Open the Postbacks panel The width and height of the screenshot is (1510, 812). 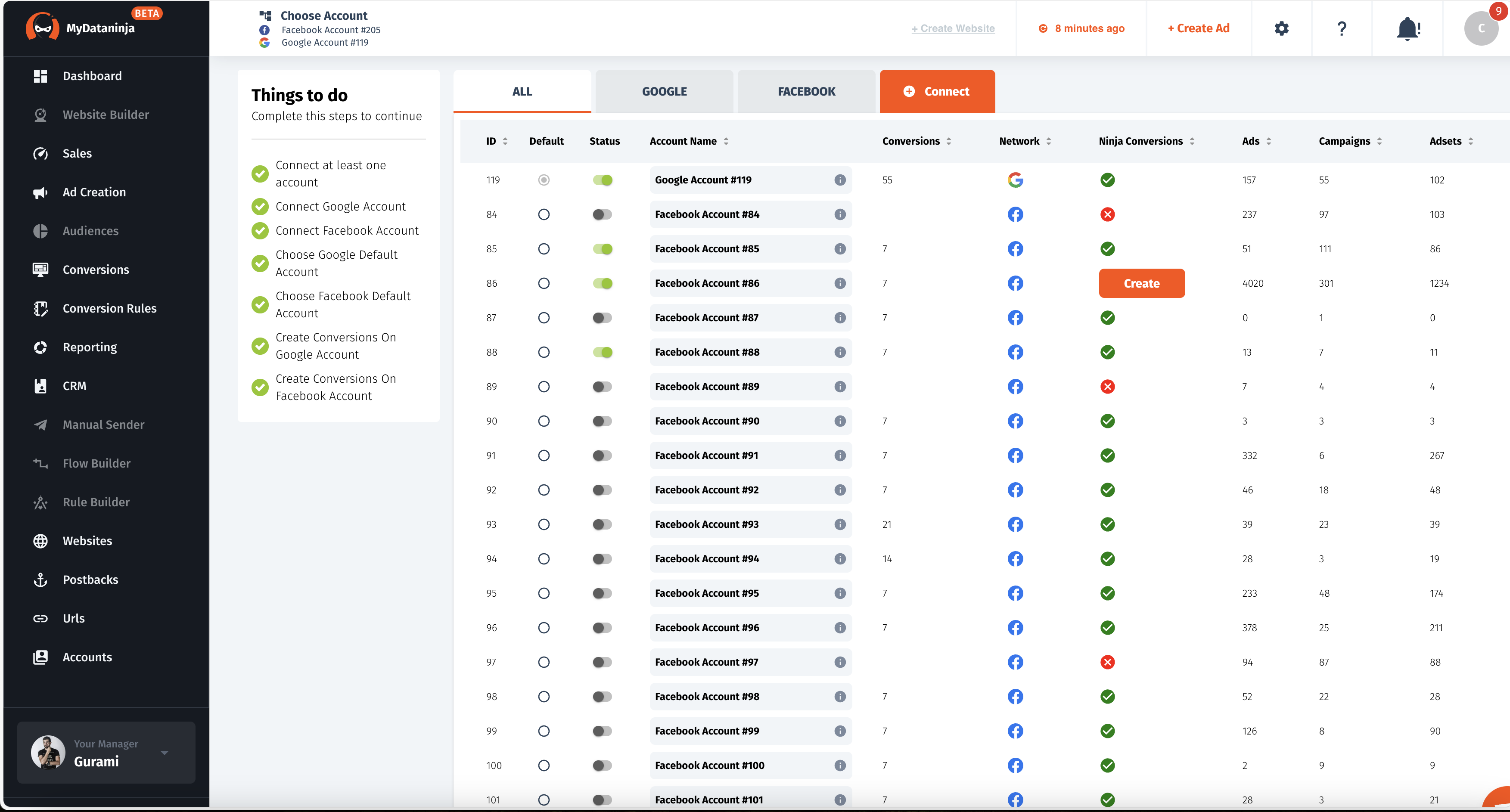pyautogui.click(x=91, y=580)
